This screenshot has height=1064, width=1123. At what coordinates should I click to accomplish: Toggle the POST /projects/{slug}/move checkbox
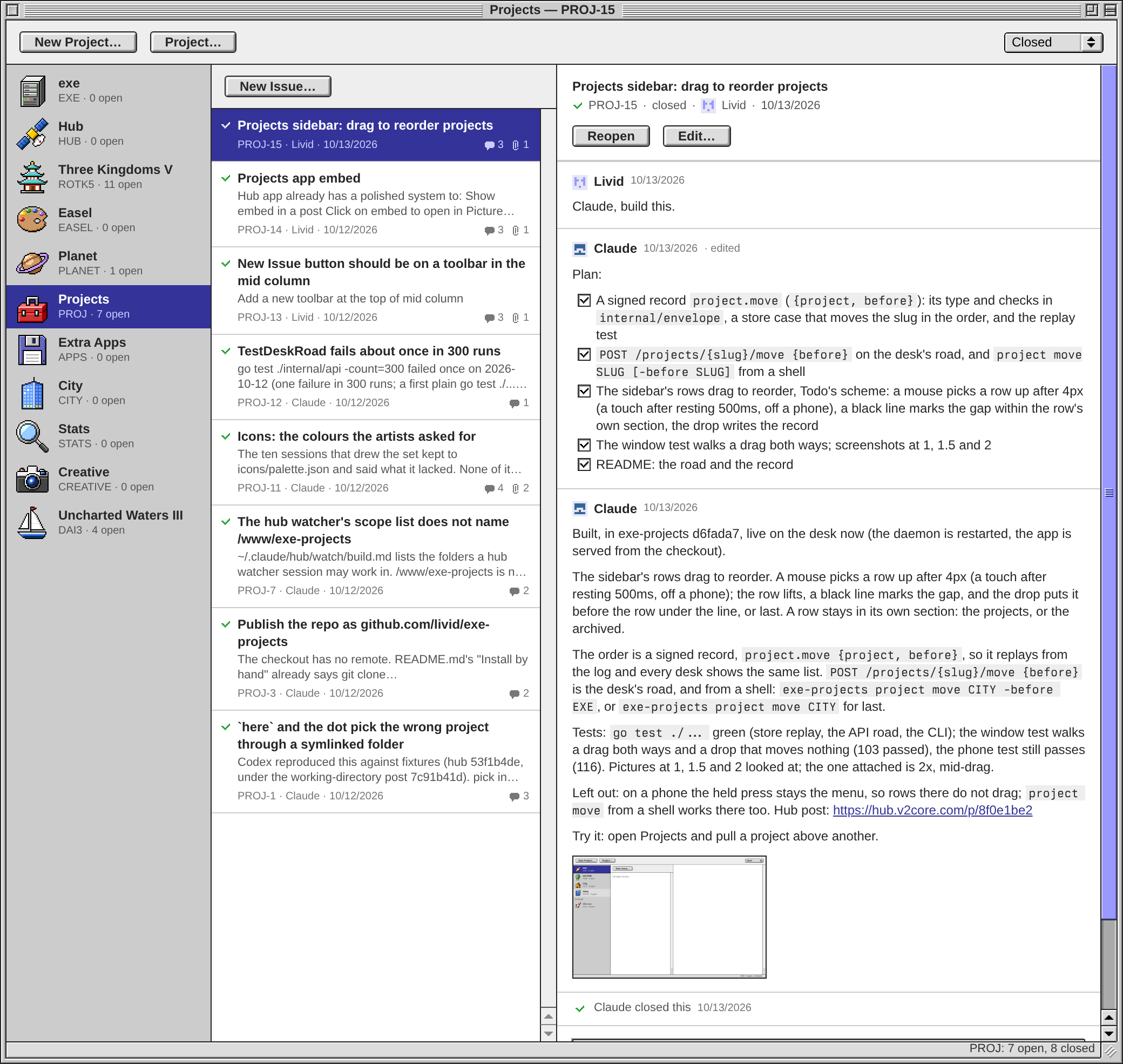pos(584,354)
